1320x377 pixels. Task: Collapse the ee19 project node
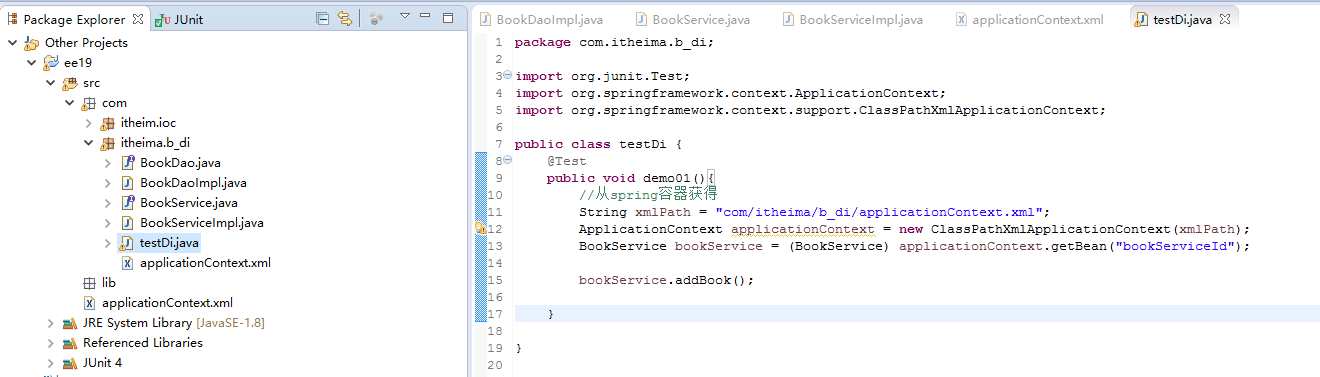click(x=32, y=63)
